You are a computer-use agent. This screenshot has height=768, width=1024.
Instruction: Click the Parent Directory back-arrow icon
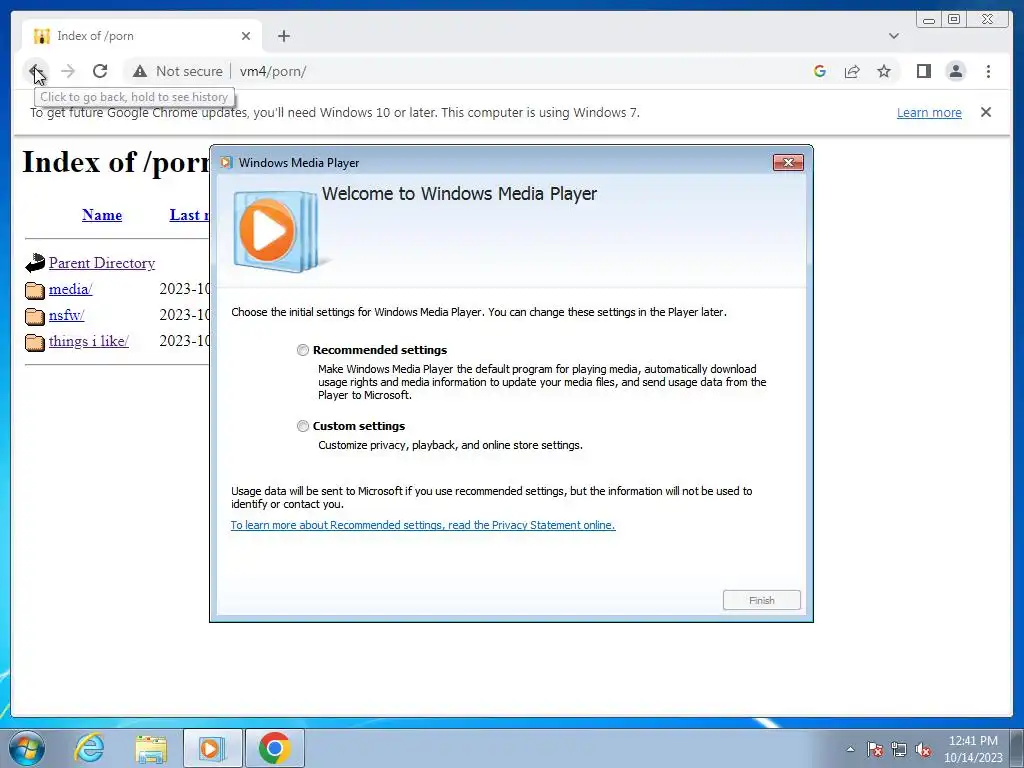tap(35, 263)
